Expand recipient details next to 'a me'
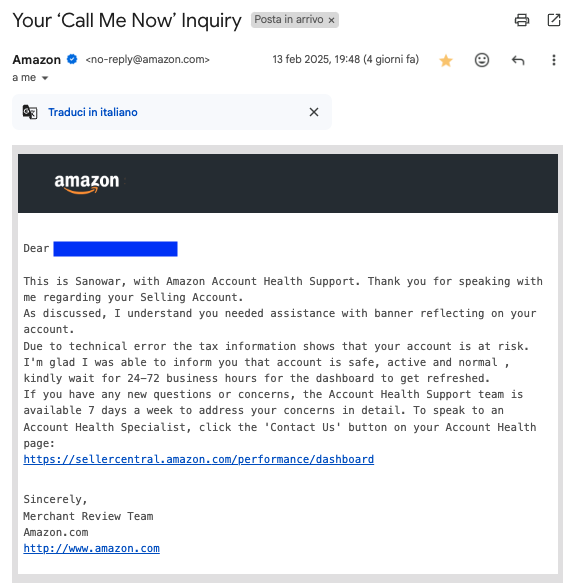Screen dimensions: 574x586 [x=45, y=78]
